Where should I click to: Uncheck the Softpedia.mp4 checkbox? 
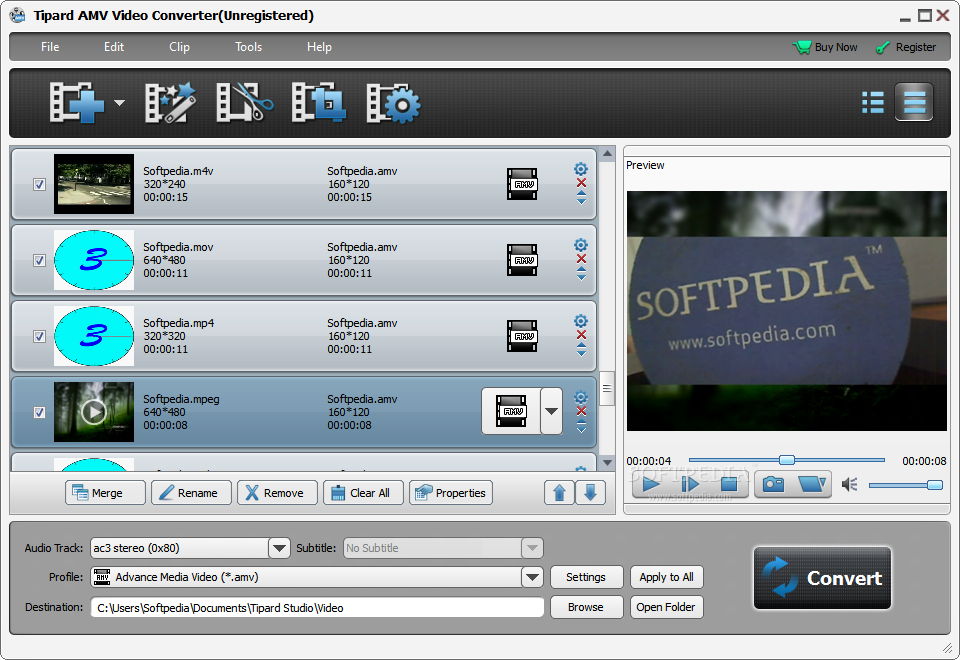point(39,336)
